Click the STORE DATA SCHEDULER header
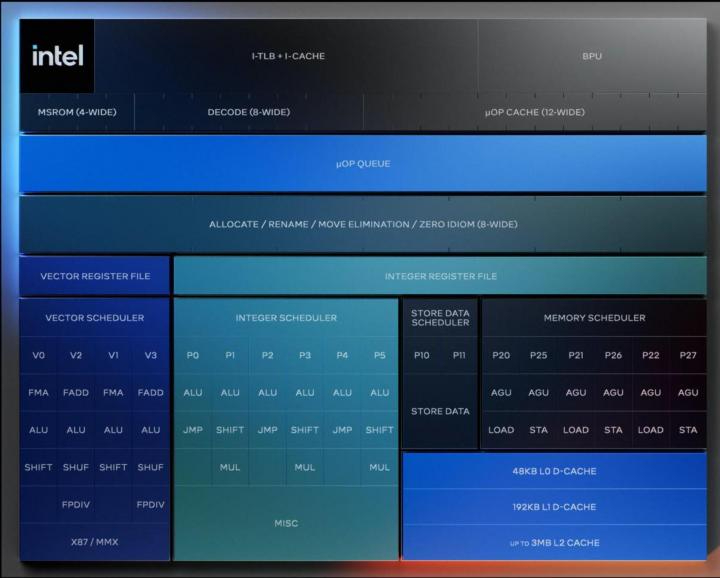720x578 pixels. pos(440,317)
